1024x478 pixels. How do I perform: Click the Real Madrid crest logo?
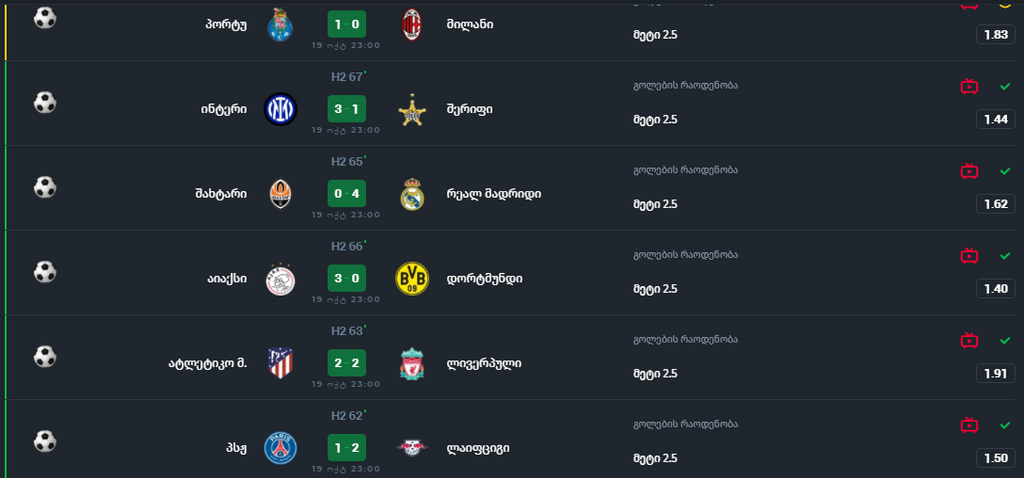(x=412, y=194)
